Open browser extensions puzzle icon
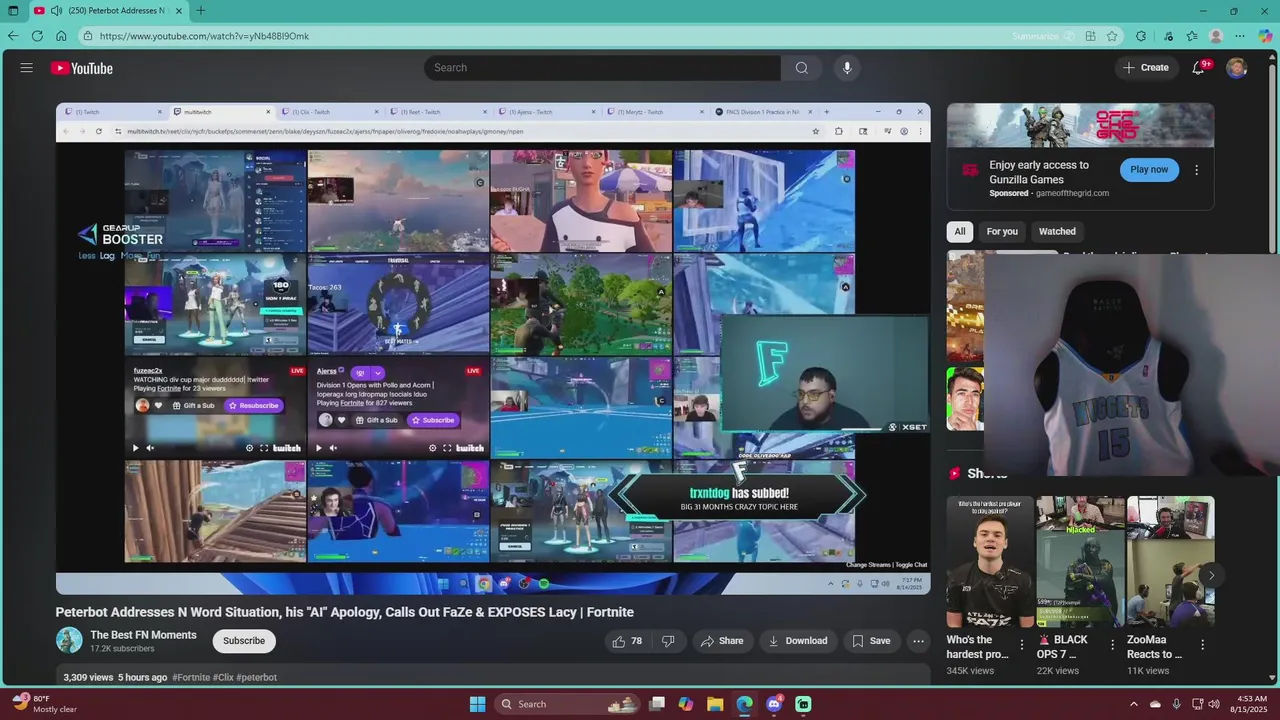 [x=1141, y=36]
